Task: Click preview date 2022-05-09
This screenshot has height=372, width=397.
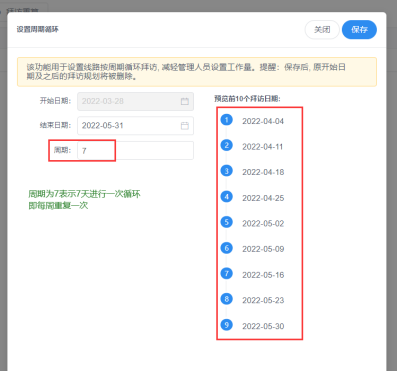Action: pyautogui.click(x=263, y=249)
